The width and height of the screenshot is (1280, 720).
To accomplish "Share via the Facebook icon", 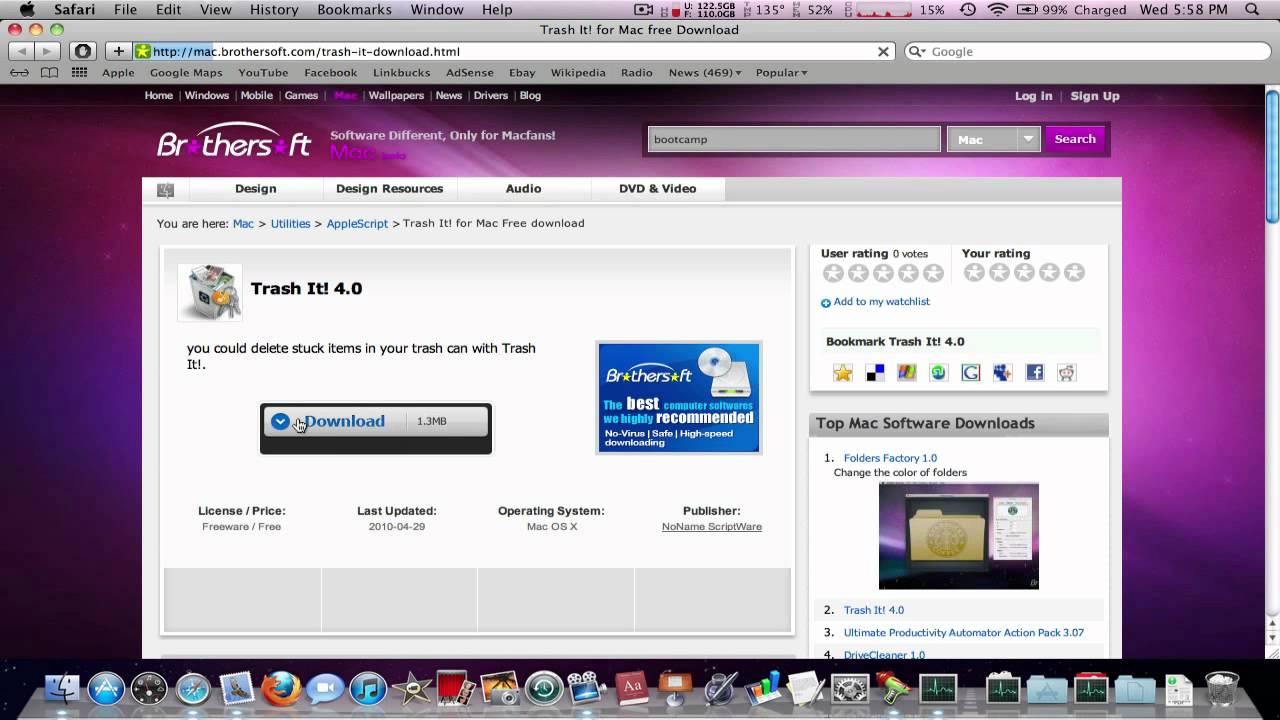I will pyautogui.click(x=1035, y=372).
